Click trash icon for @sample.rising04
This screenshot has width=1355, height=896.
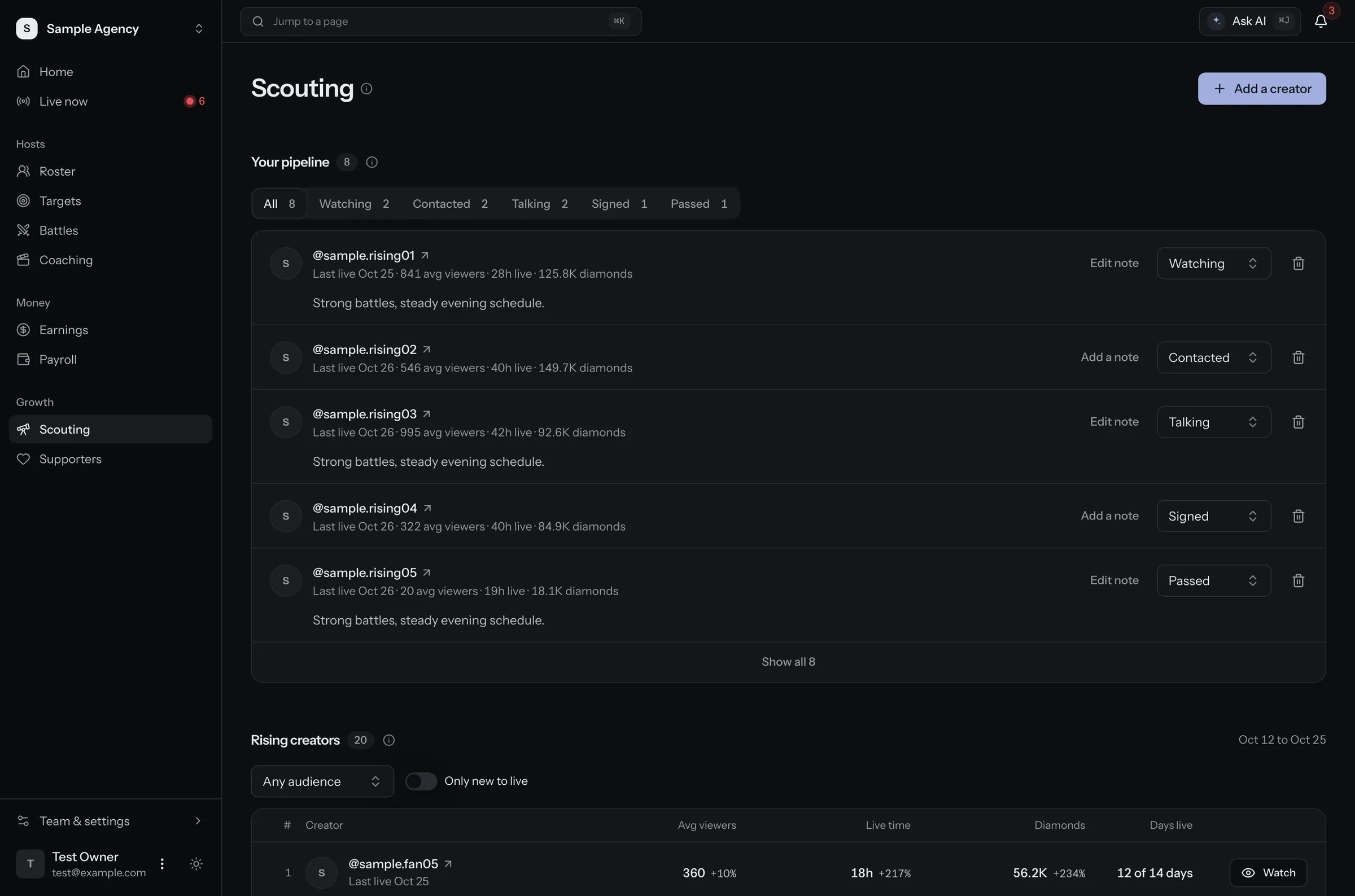point(1299,517)
